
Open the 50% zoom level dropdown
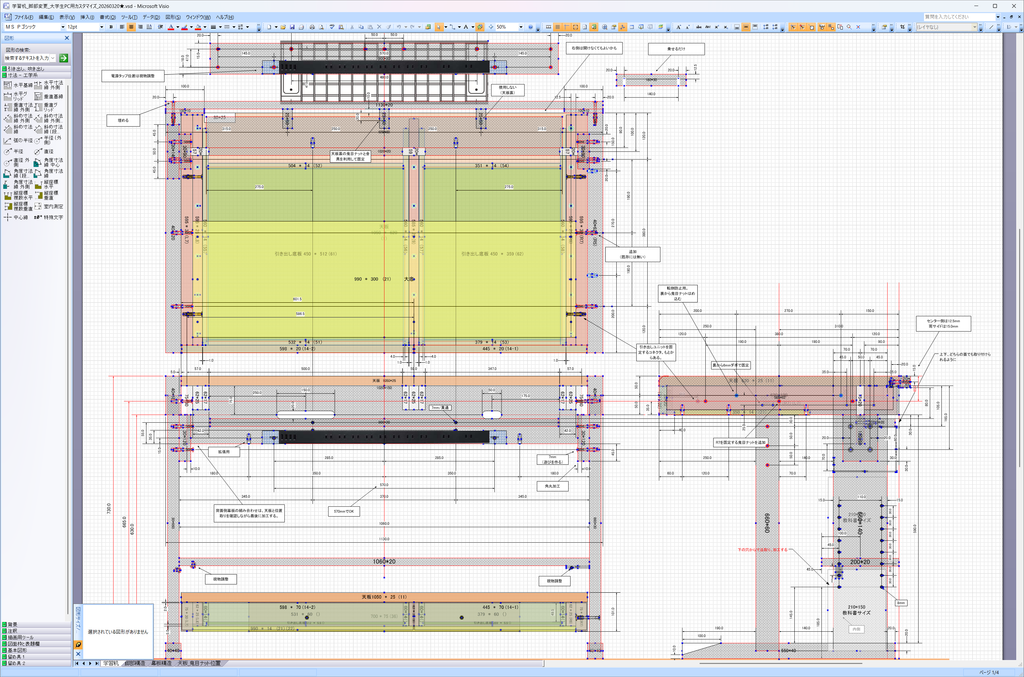tap(521, 27)
